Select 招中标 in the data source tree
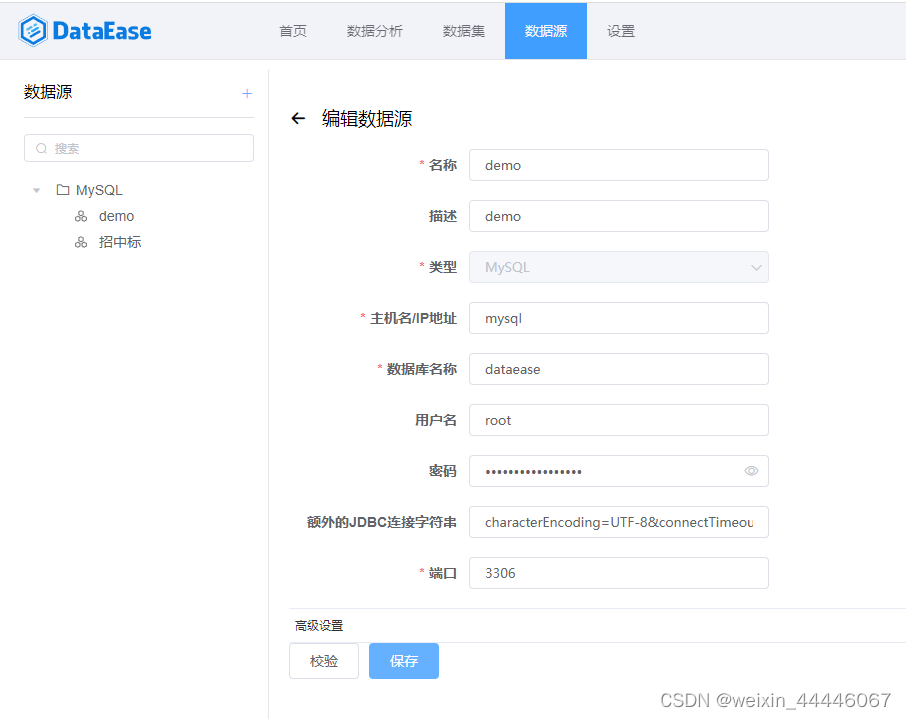Screen dimensions: 906x719 [x=120, y=242]
